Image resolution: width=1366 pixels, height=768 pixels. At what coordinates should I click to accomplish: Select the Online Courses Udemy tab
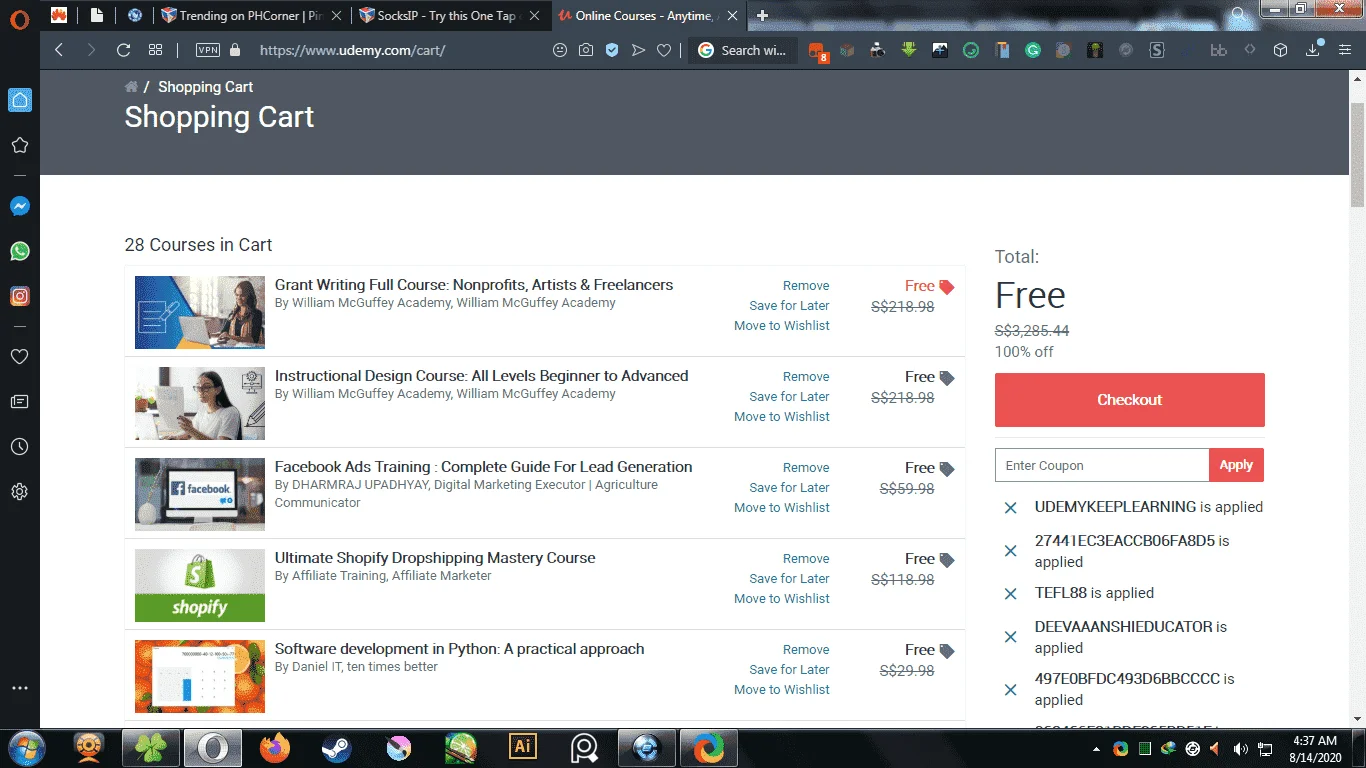click(x=648, y=16)
